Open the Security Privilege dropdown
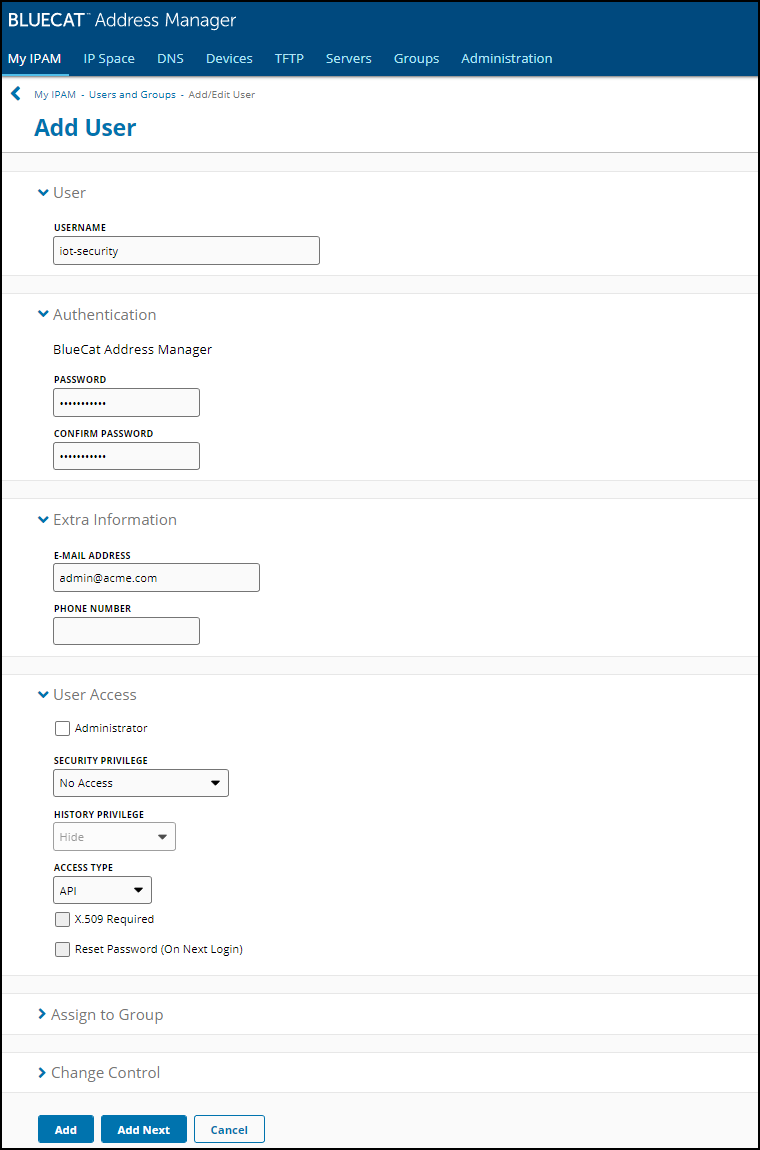The image size is (760, 1150). coord(141,783)
